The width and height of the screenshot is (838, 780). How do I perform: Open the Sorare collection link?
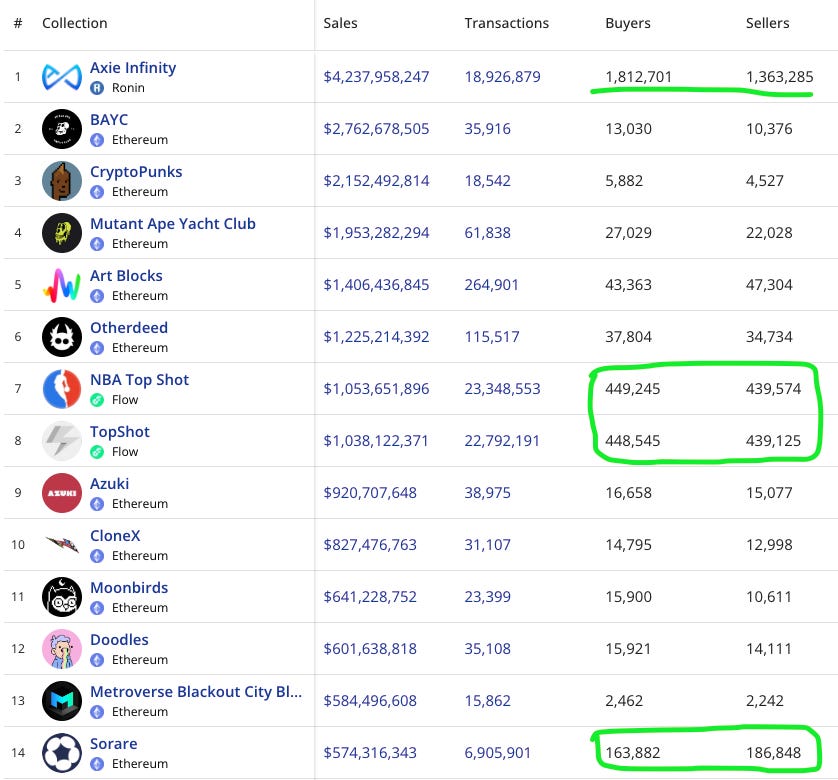114,744
